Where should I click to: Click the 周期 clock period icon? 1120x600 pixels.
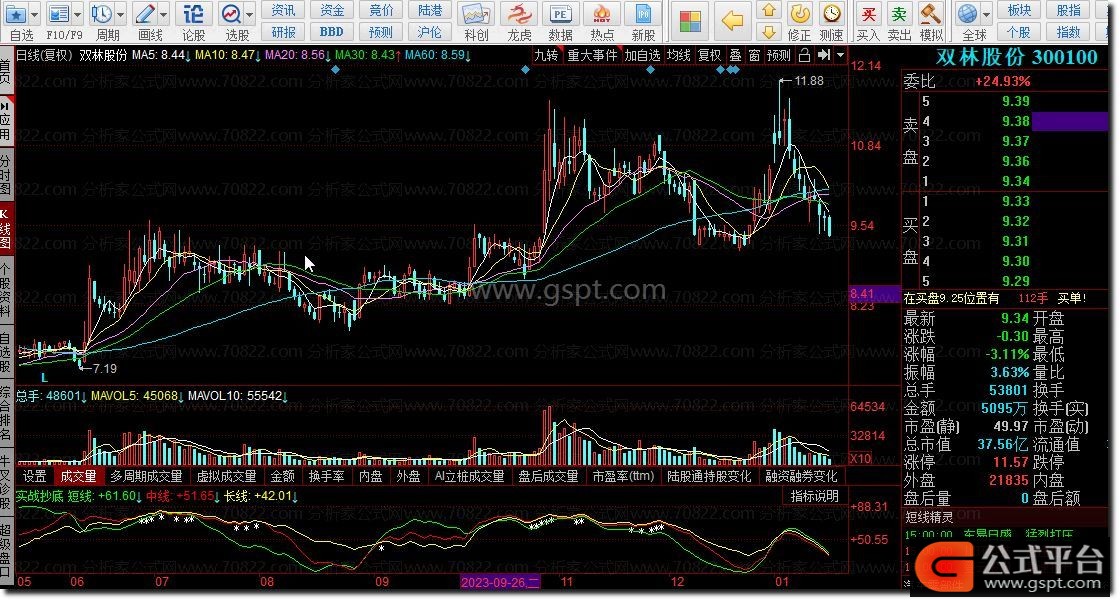point(101,14)
